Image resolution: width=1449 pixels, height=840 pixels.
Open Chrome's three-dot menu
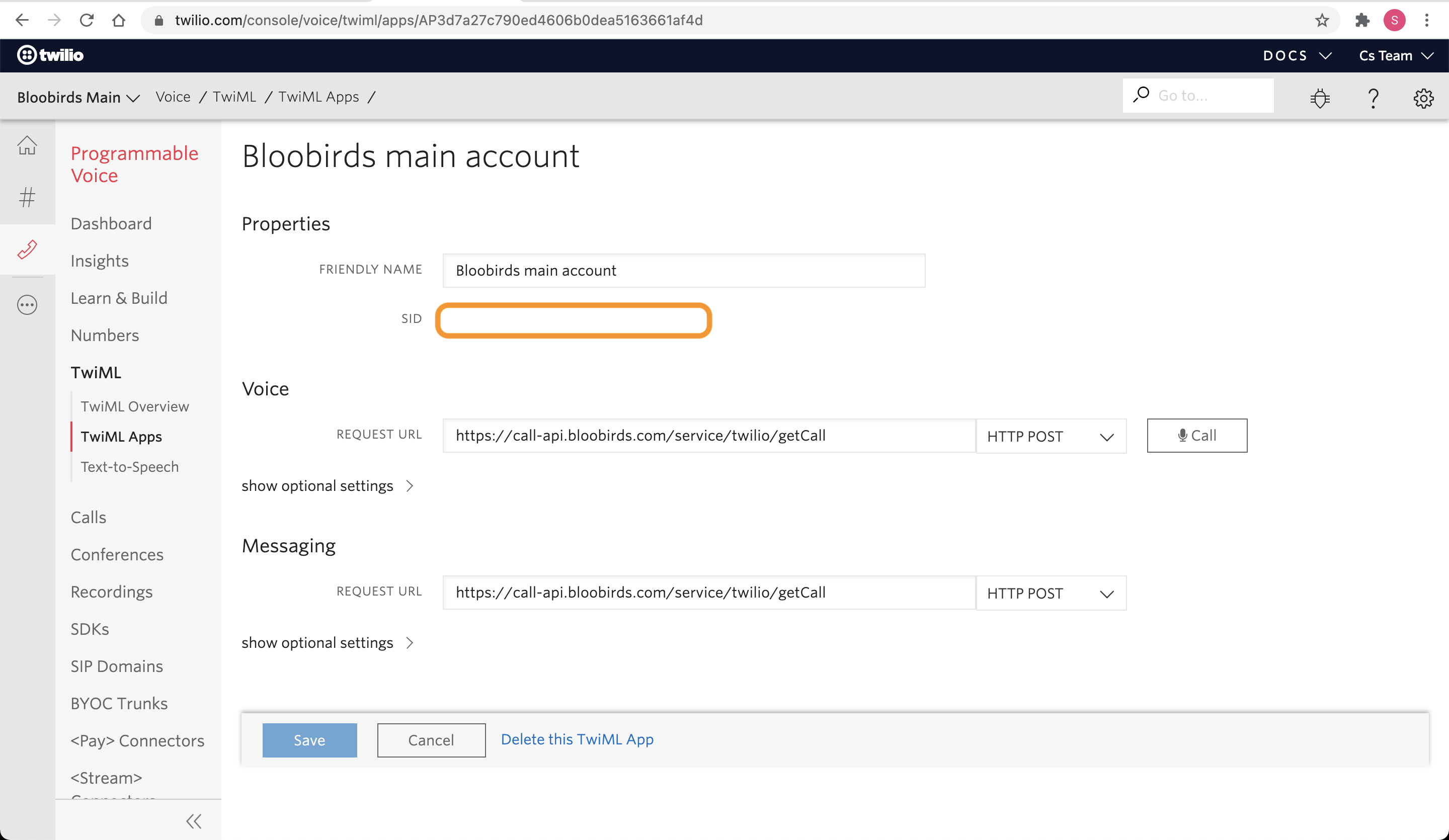[x=1426, y=20]
